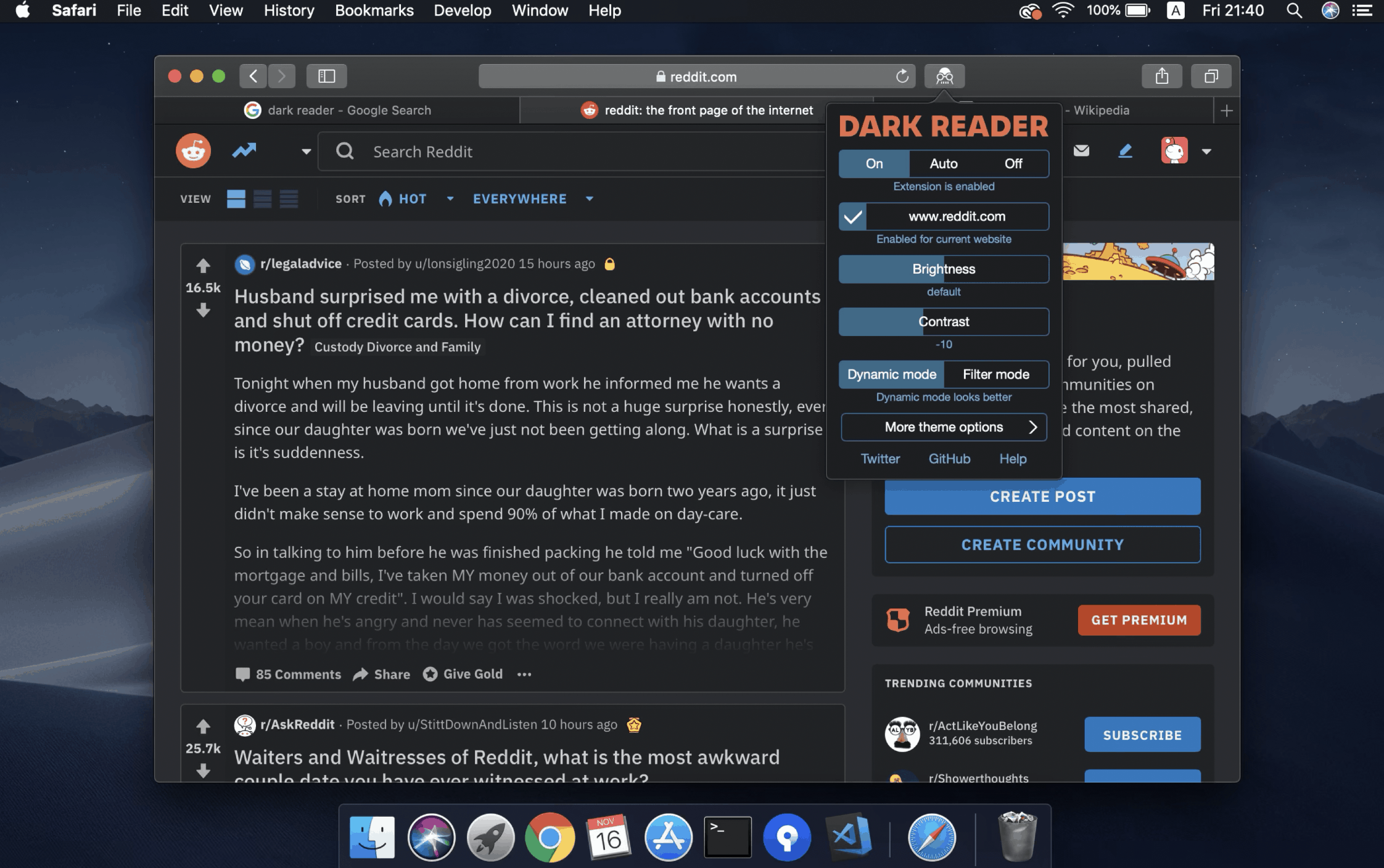Open Dark Reader GitHub link

coord(949,459)
